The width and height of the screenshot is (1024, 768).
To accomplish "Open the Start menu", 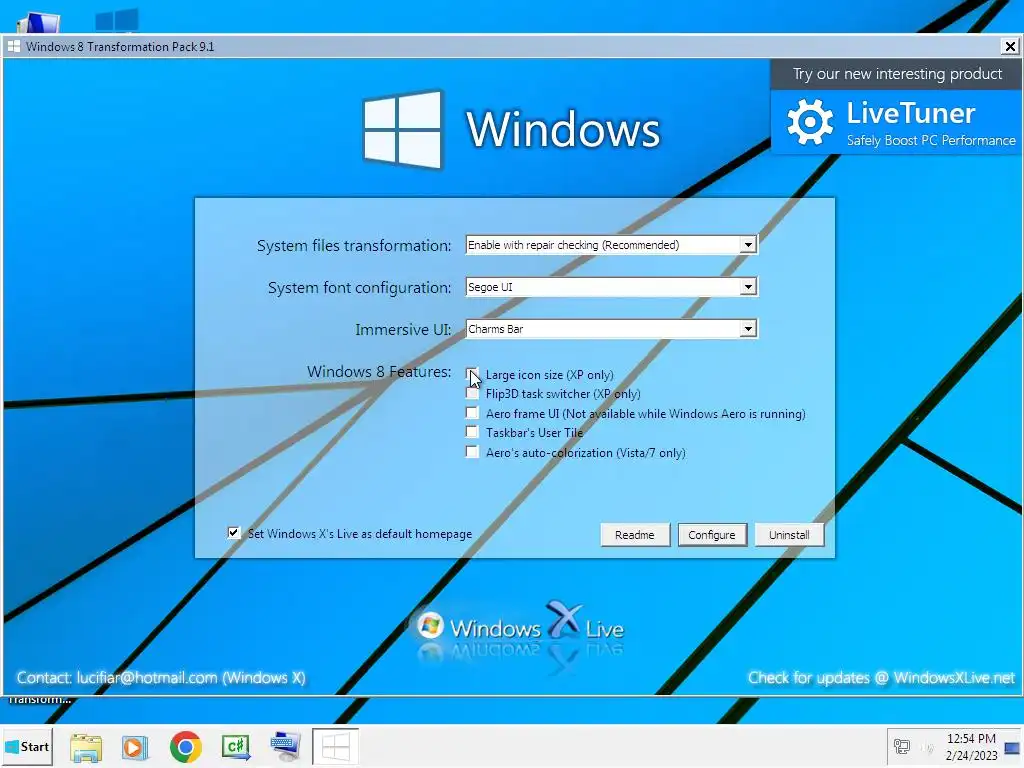I will [27, 746].
